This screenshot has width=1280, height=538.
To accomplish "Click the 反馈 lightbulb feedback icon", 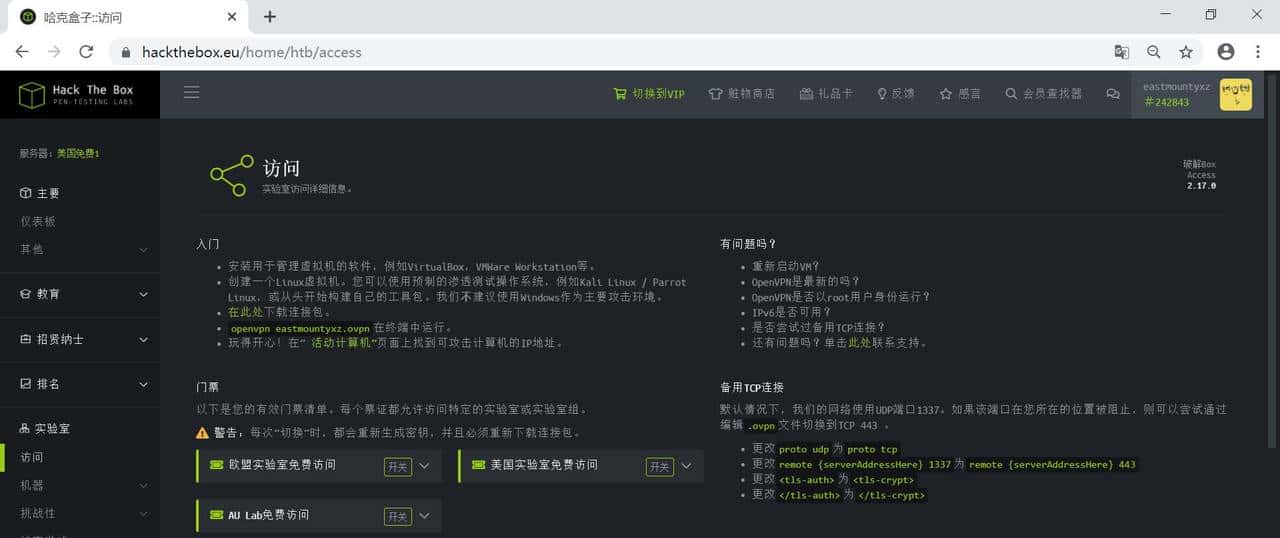I will tap(882, 93).
